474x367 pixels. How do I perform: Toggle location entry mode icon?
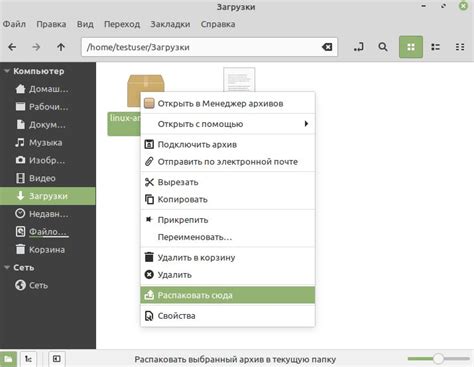pyautogui.click(x=359, y=47)
